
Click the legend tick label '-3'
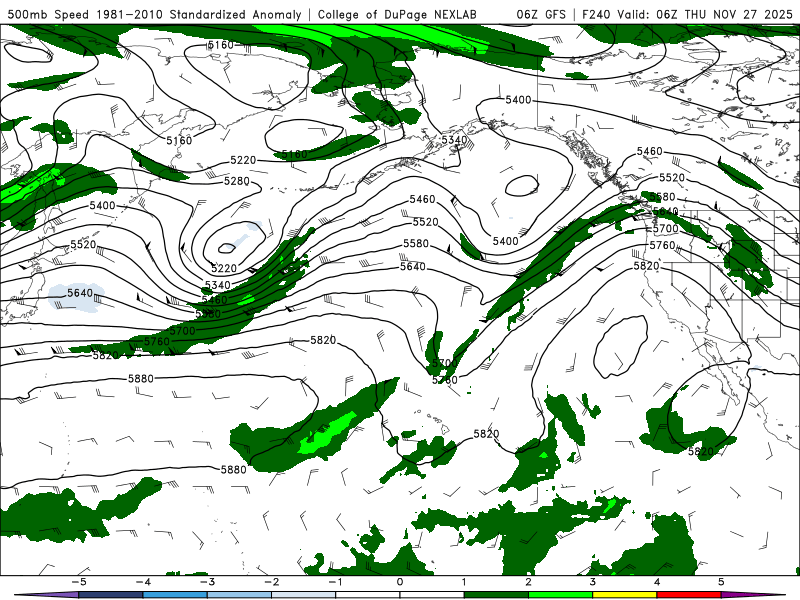[207, 582]
